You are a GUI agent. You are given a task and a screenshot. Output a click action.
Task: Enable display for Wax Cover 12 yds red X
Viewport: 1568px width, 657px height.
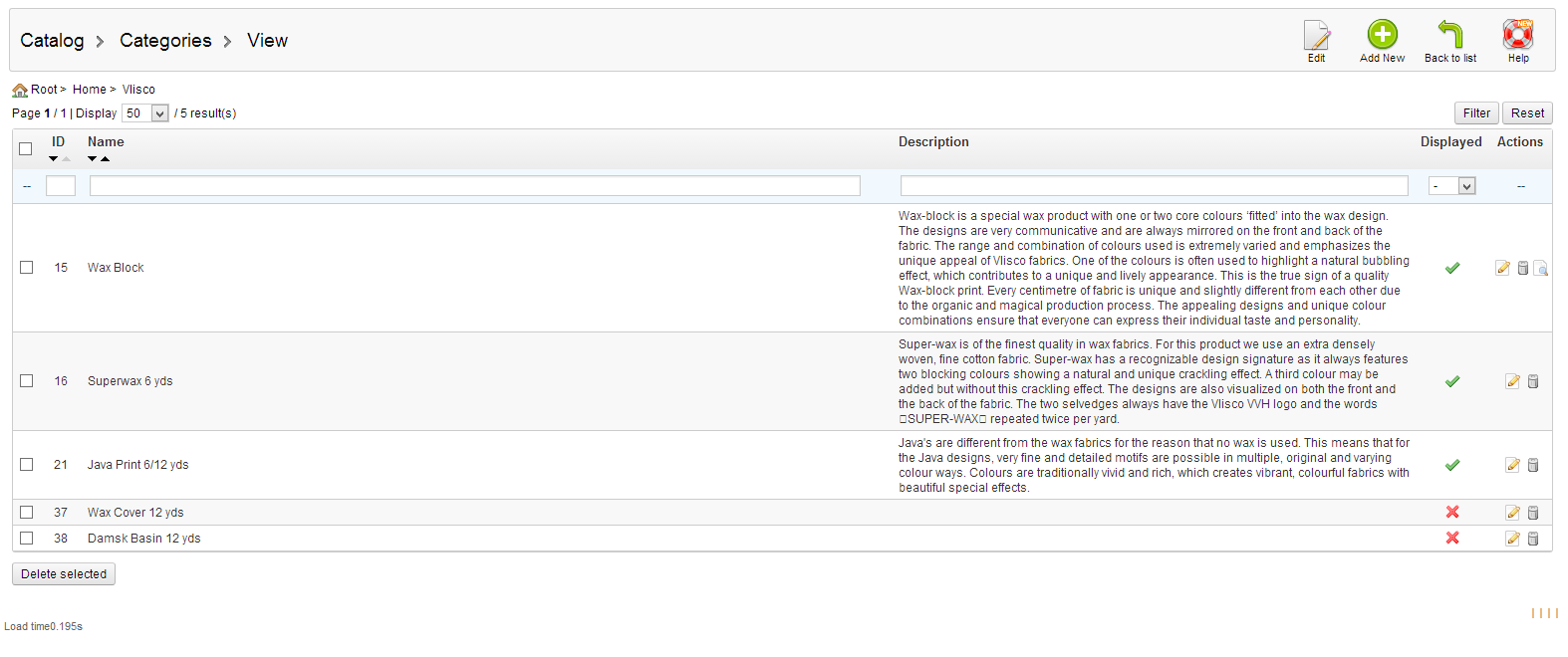[1452, 512]
